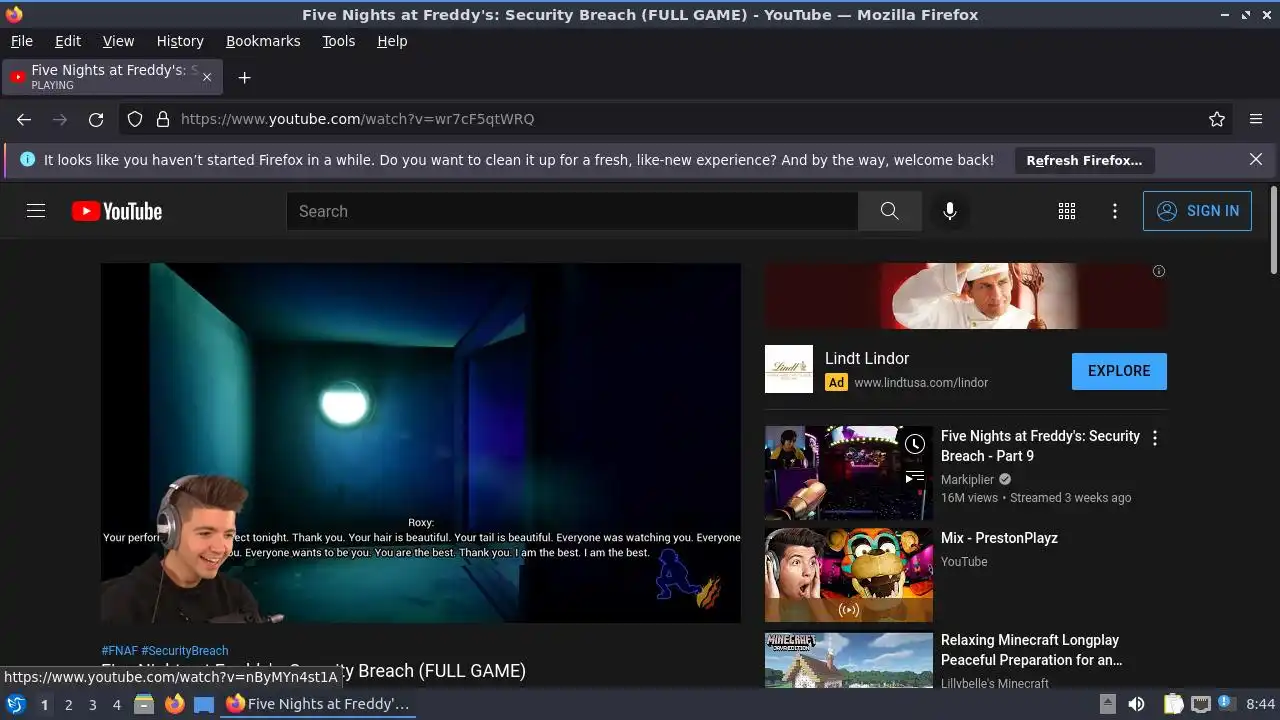Click the Refresh Firefox button

(1084, 160)
